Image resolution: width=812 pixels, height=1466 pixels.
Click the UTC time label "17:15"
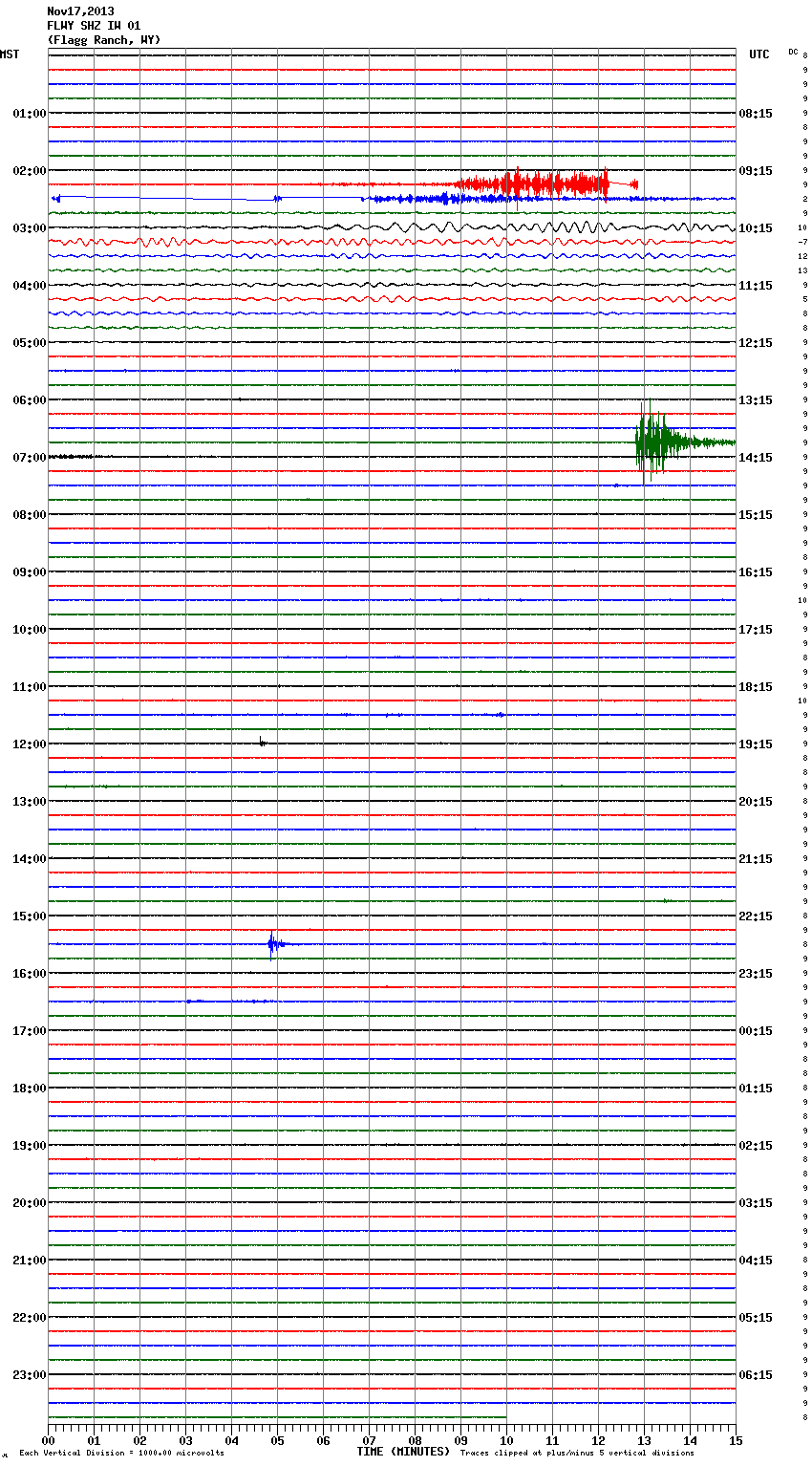click(756, 630)
